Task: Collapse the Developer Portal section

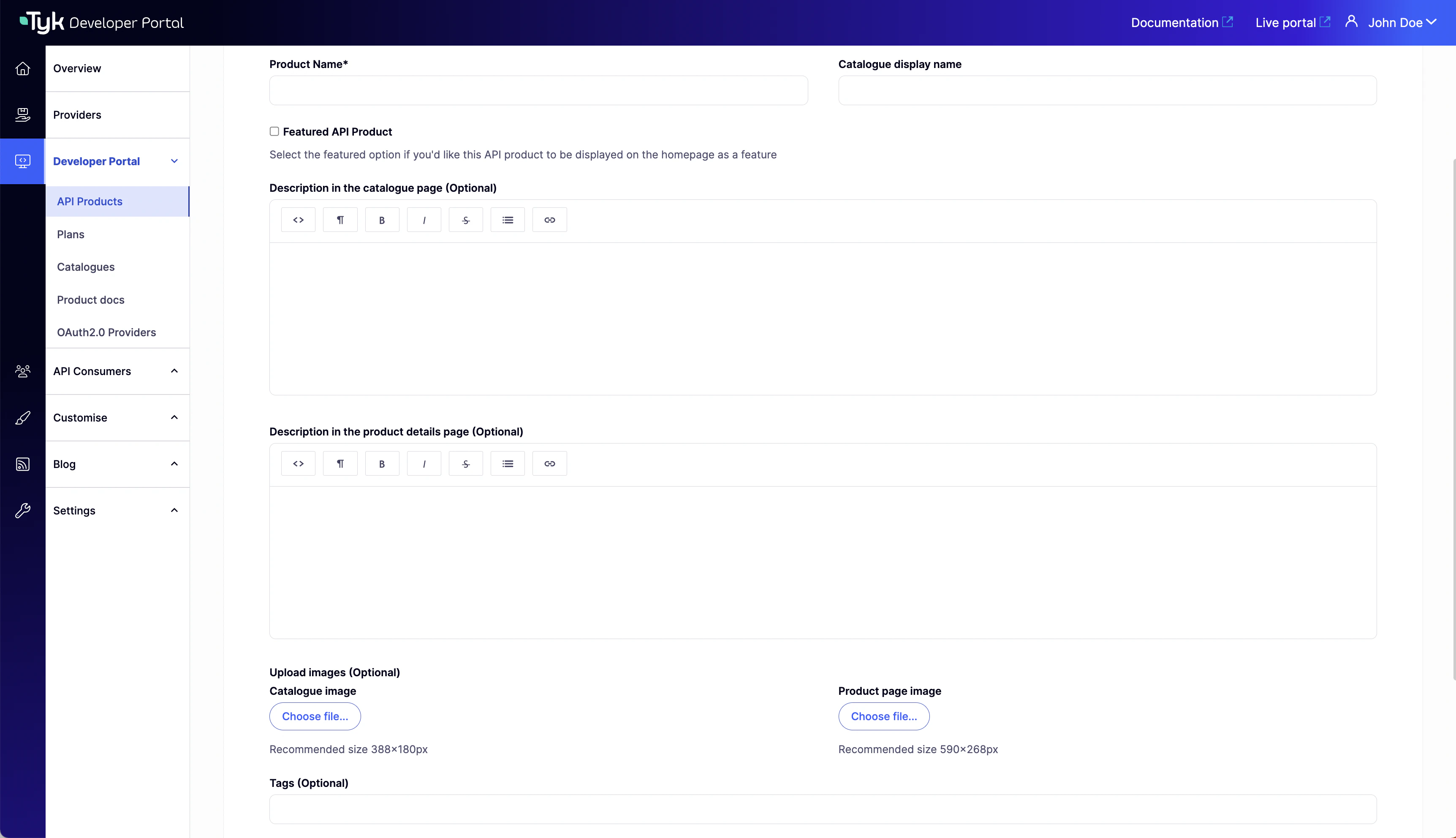Action: [x=174, y=161]
